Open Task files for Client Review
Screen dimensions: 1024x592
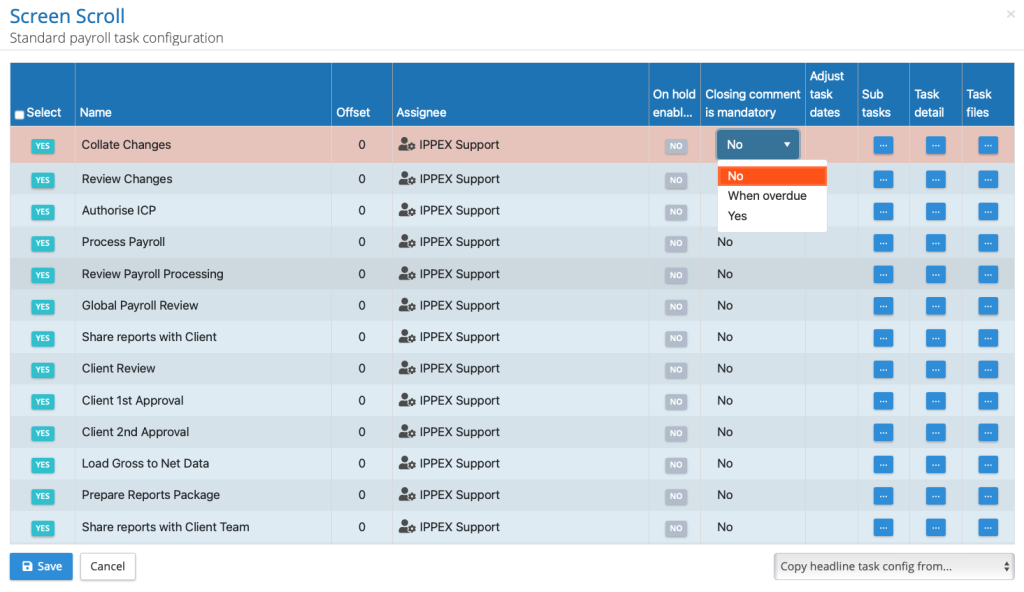pyautogui.click(x=987, y=369)
